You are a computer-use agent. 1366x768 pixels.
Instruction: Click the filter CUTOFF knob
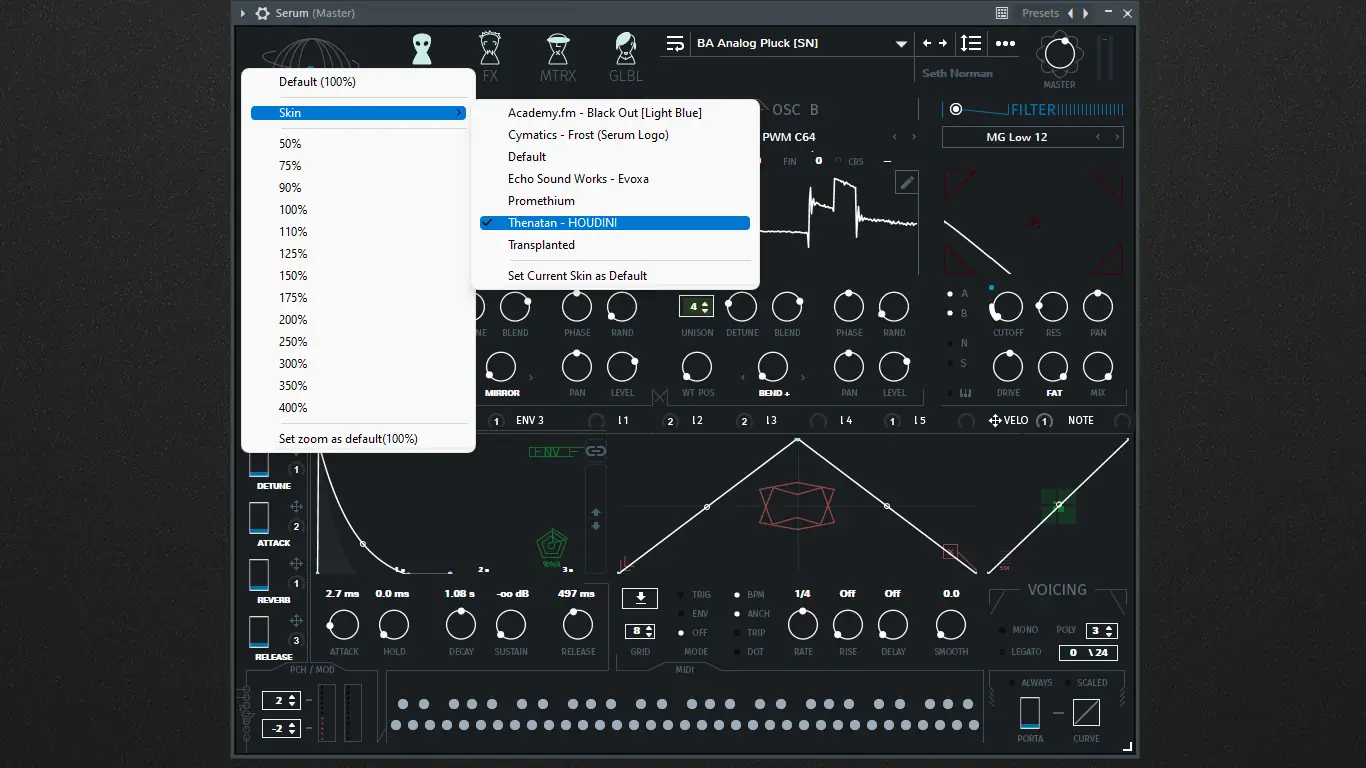click(1007, 308)
